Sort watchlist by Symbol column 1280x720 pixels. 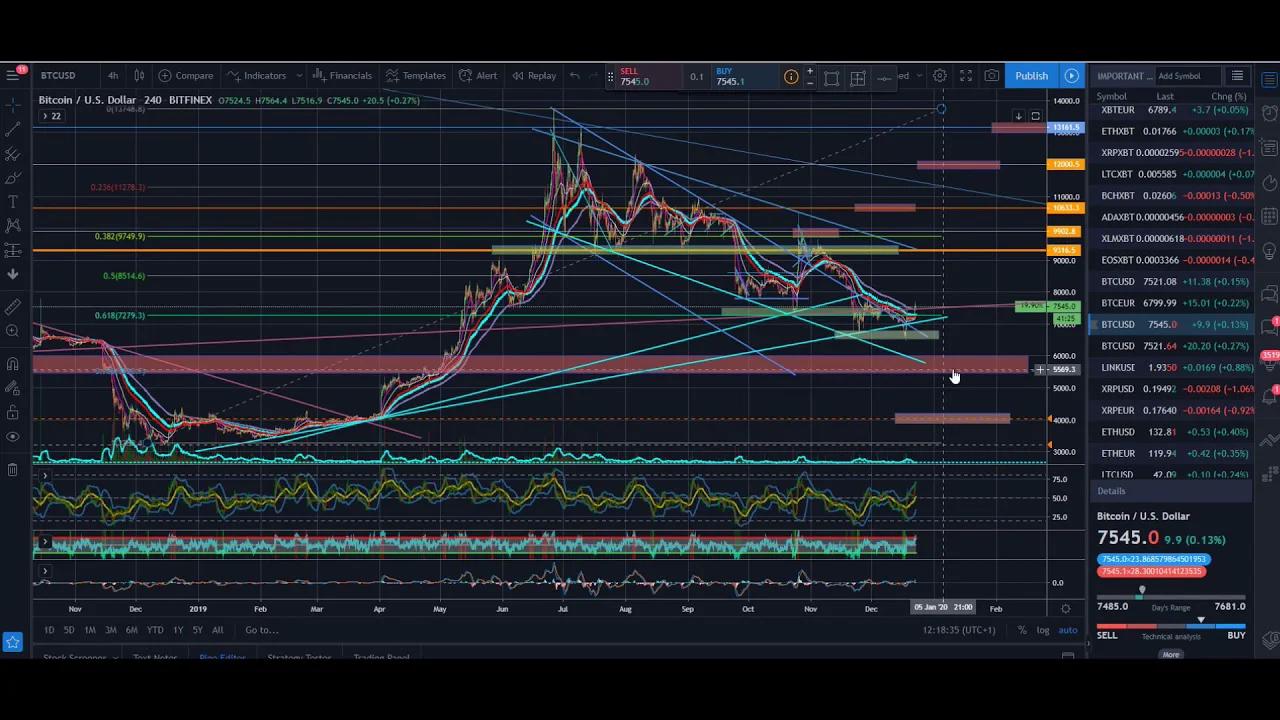click(1112, 96)
